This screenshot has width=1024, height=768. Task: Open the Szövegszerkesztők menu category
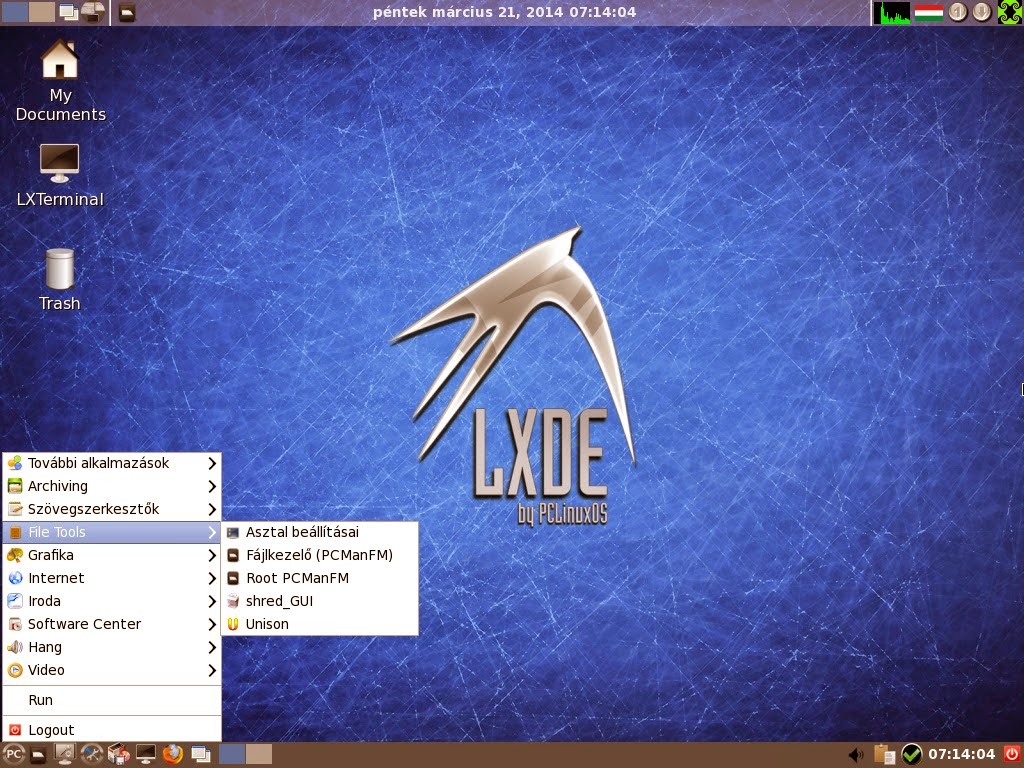pos(112,509)
